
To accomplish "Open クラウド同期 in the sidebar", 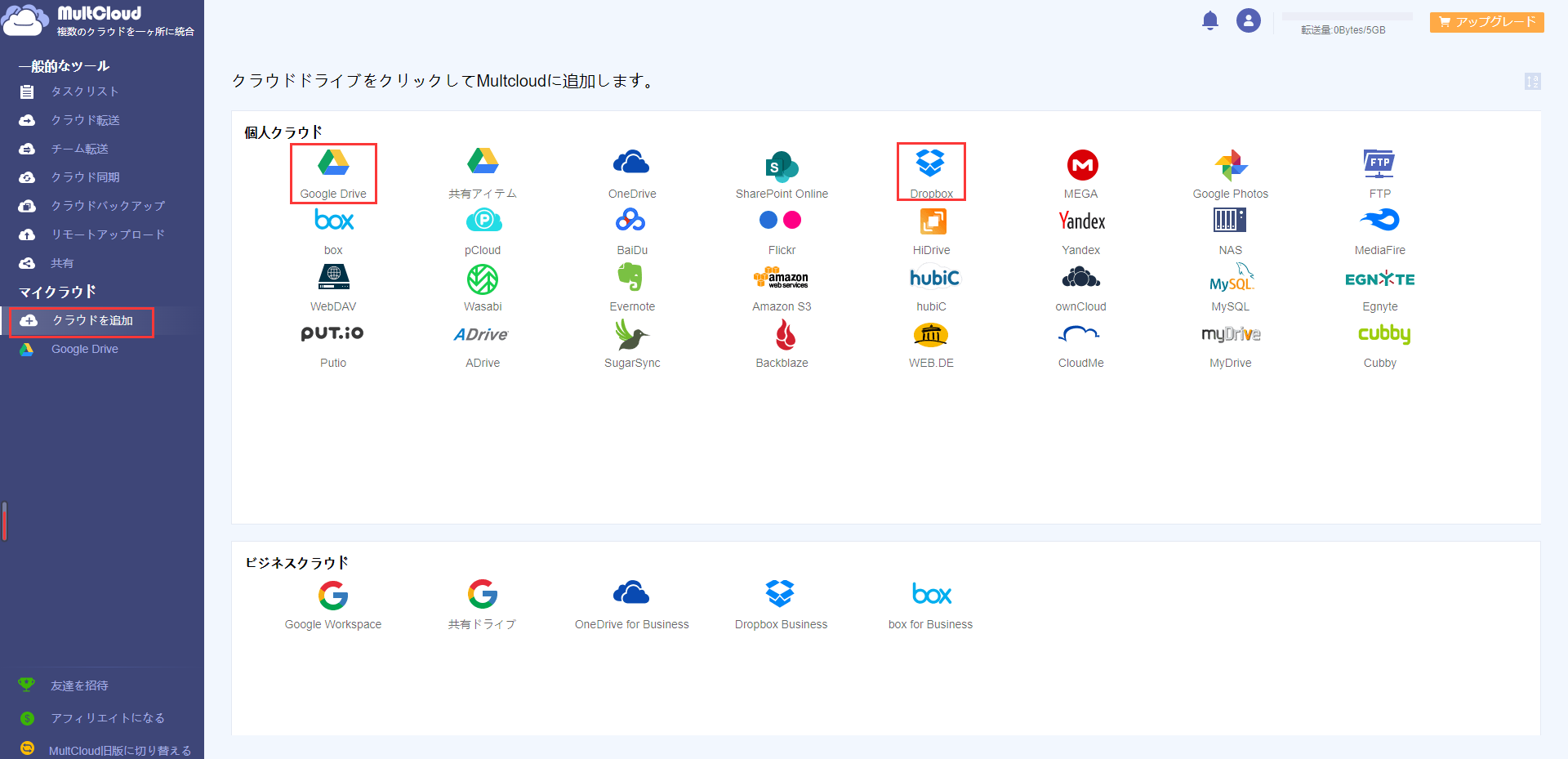I will (85, 177).
